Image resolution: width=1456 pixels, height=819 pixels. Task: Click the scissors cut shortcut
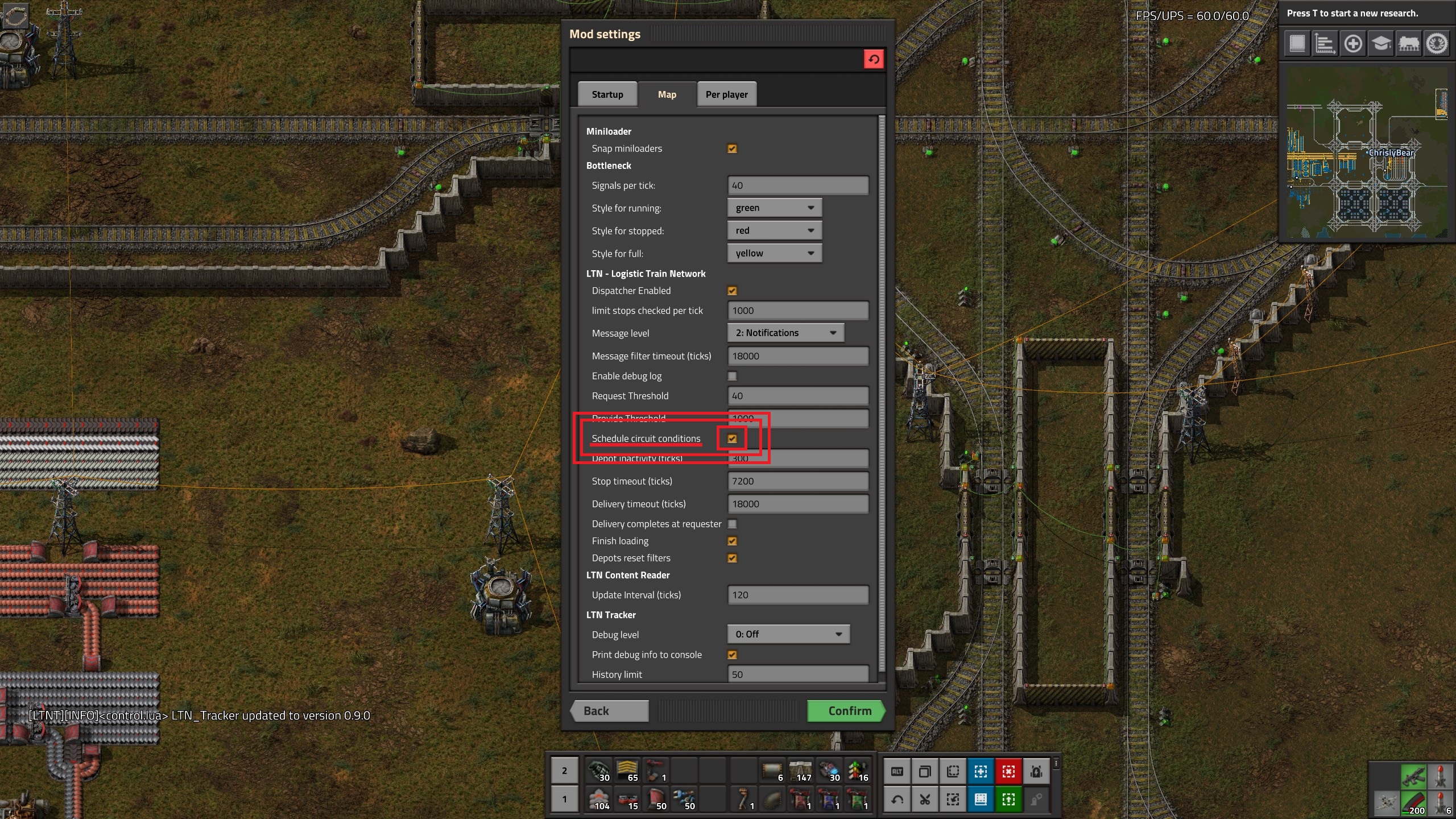925,800
